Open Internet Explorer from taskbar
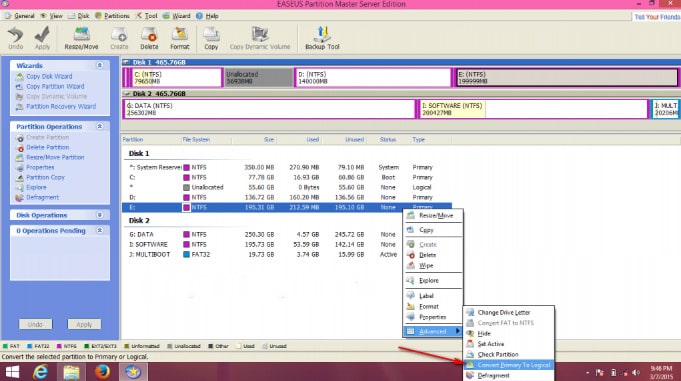 (40, 372)
